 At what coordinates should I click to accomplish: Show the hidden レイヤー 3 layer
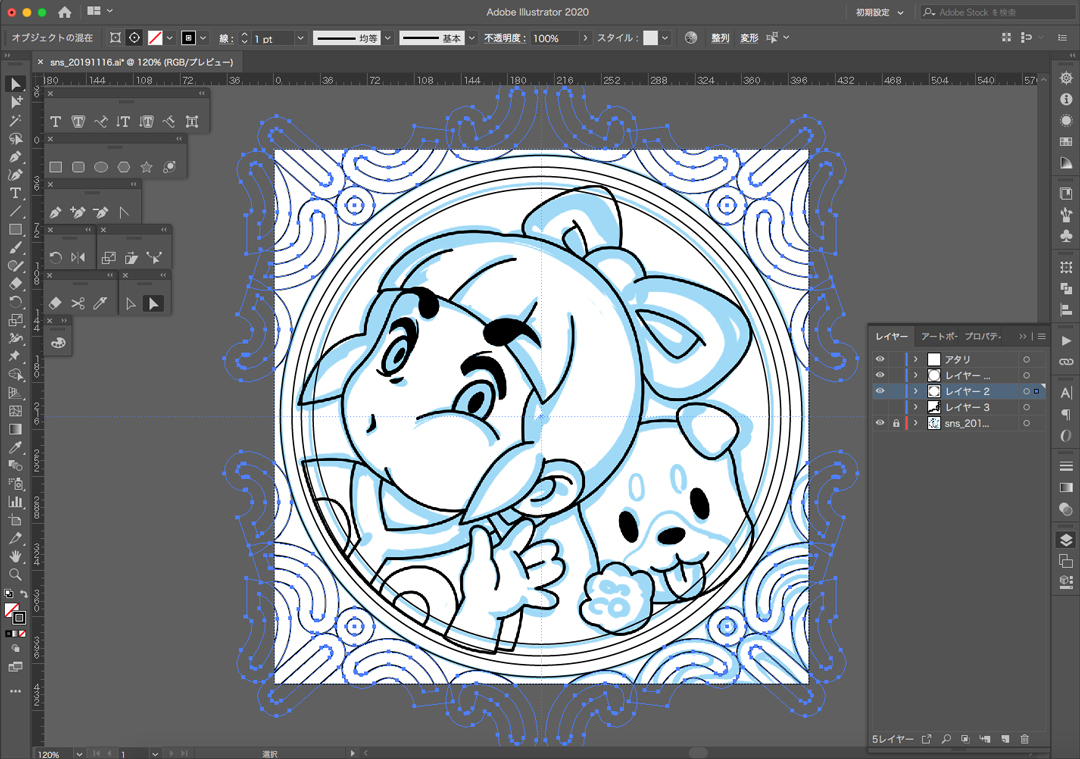click(x=880, y=407)
